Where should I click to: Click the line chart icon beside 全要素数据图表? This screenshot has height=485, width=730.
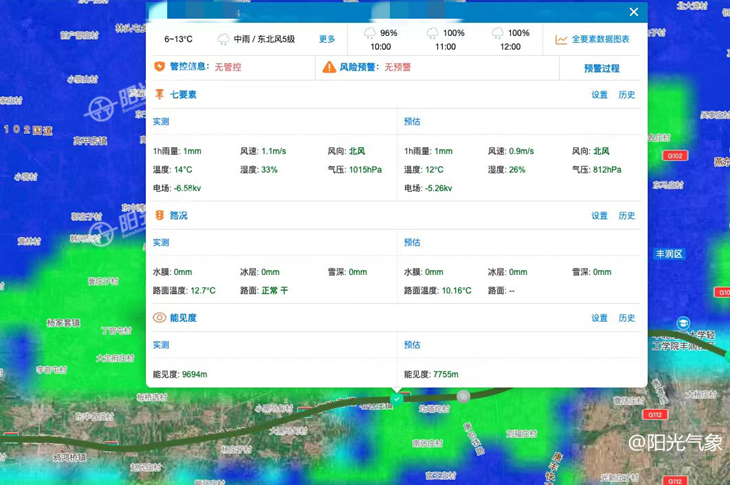pyautogui.click(x=561, y=40)
